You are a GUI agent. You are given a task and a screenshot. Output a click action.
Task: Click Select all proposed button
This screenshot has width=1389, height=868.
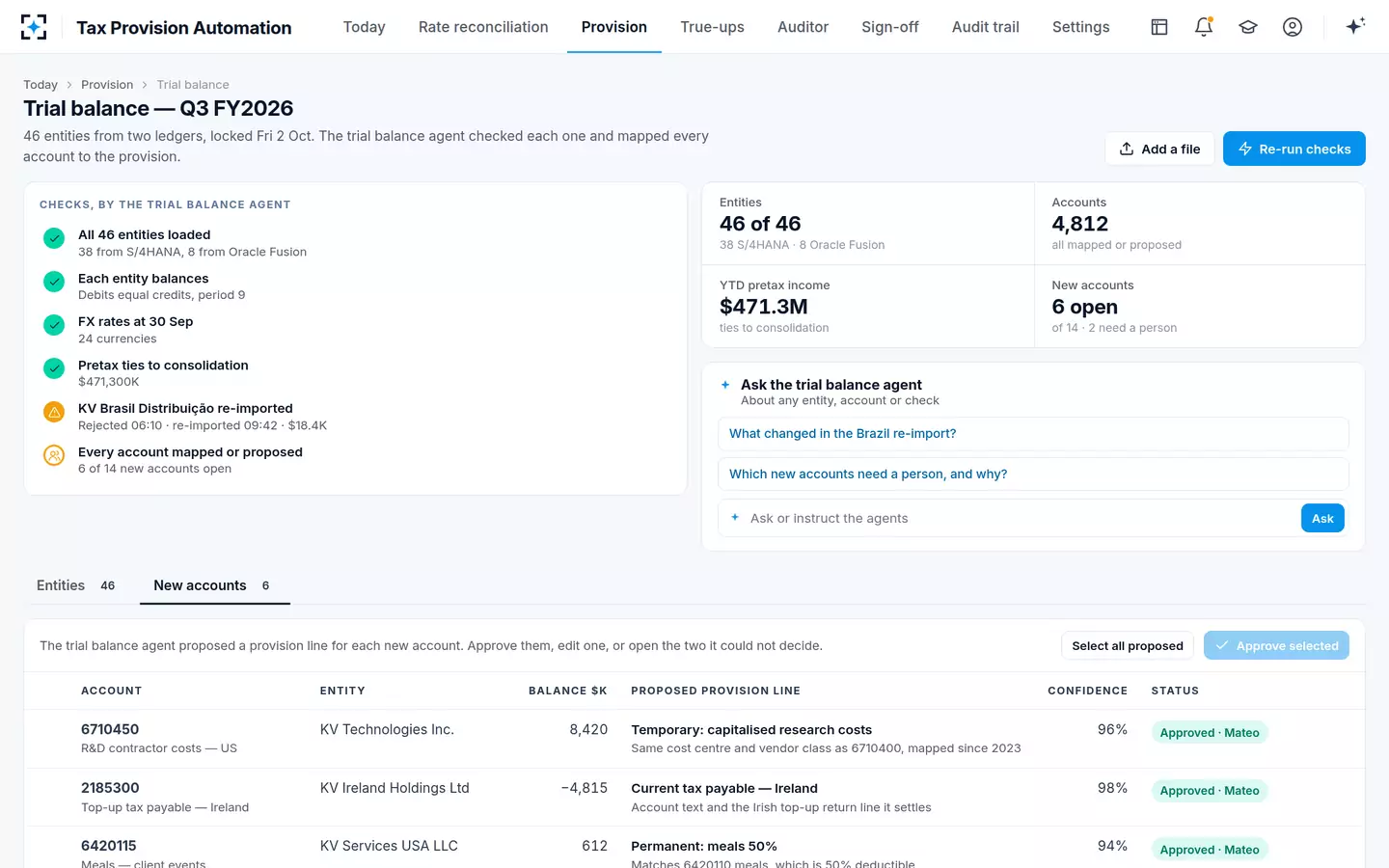coord(1128,646)
